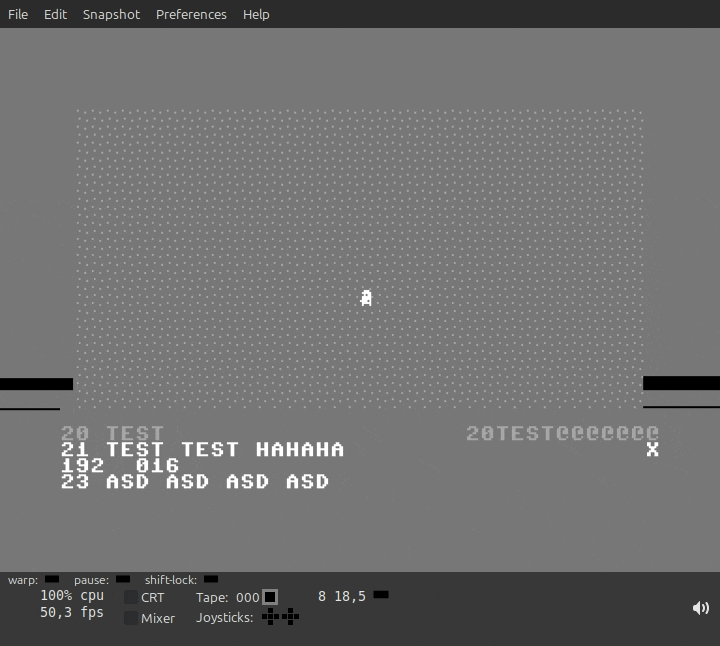Click the line 21 TEST TEST HAHAHA

tap(202, 449)
